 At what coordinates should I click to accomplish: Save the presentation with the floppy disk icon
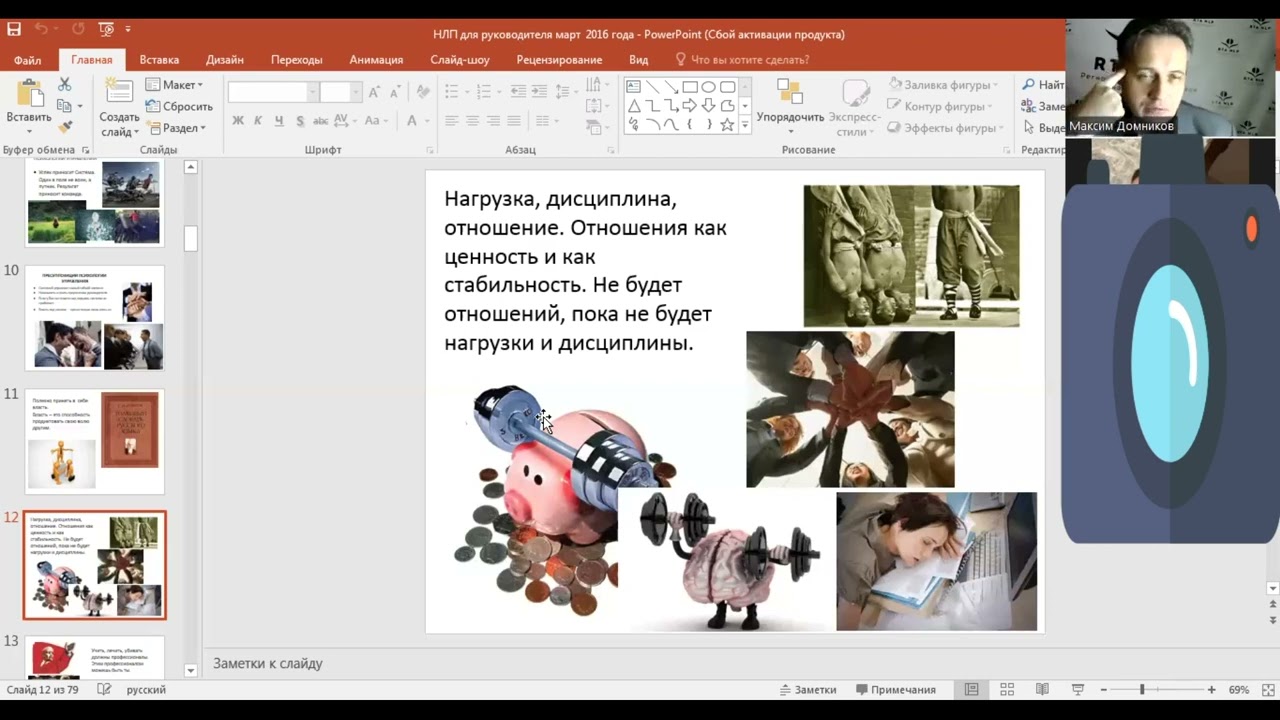click(14, 29)
